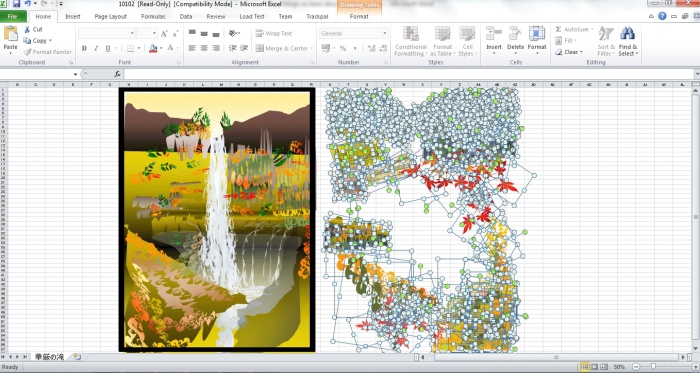
Task: Click the zoom slider in status bar
Action: pyautogui.click(x=654, y=367)
